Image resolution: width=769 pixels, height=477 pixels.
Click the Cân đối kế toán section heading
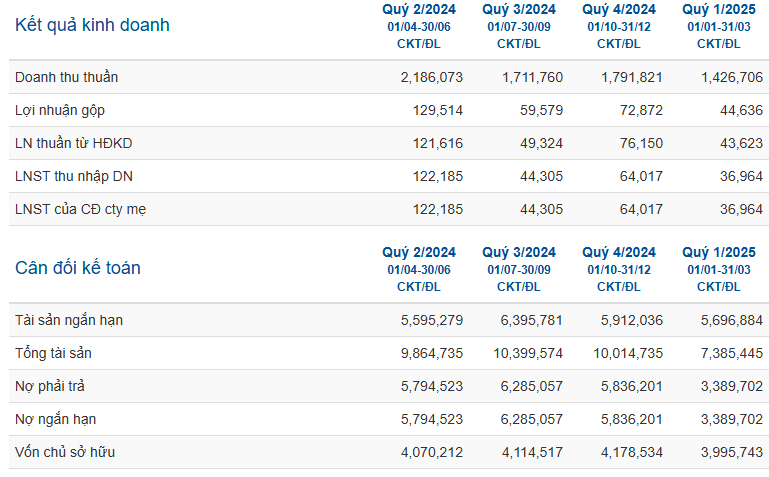78,268
